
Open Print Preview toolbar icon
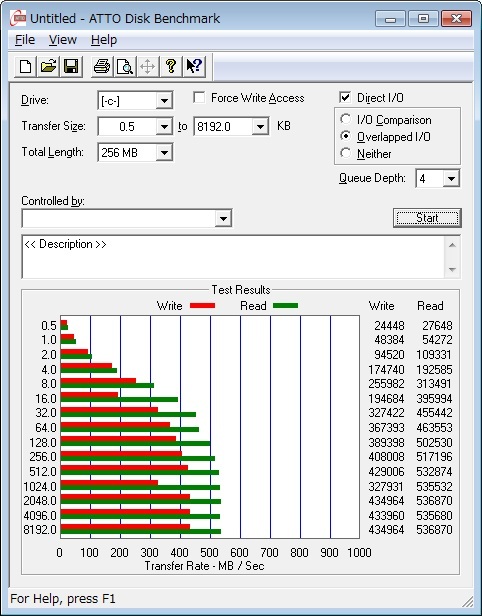tap(125, 66)
